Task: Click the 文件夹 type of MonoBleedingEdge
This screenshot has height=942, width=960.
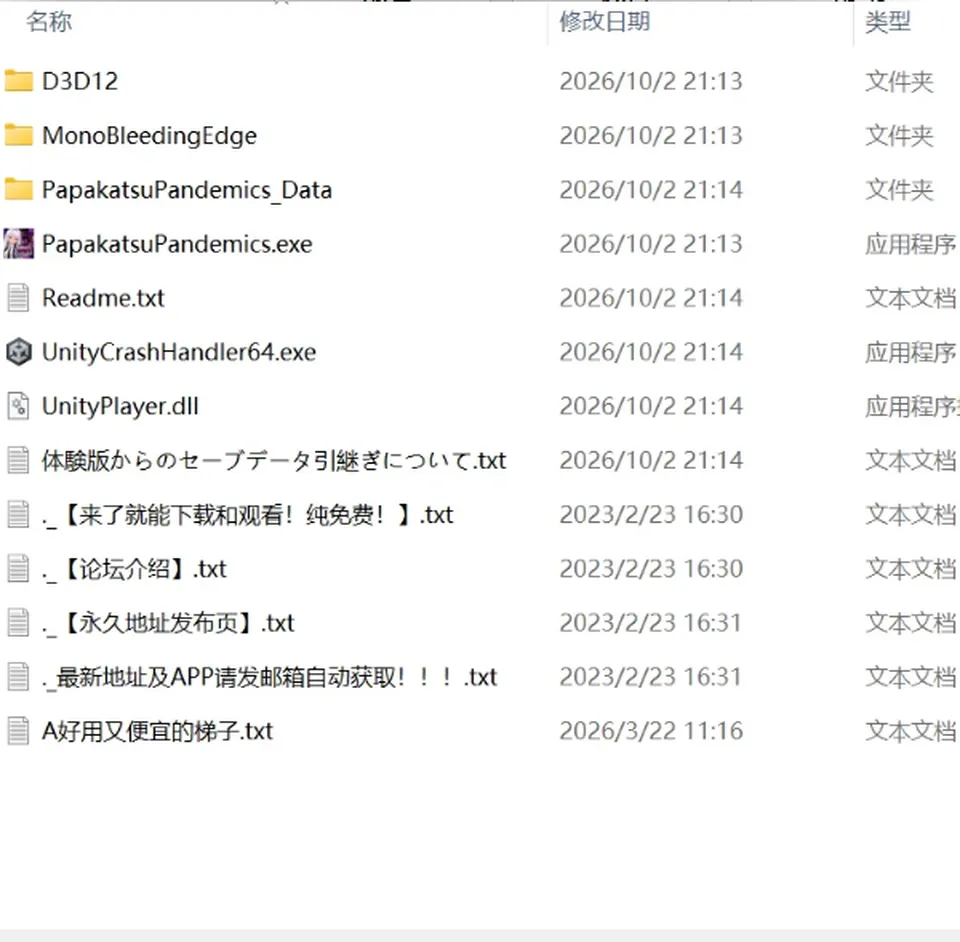Action: click(899, 136)
